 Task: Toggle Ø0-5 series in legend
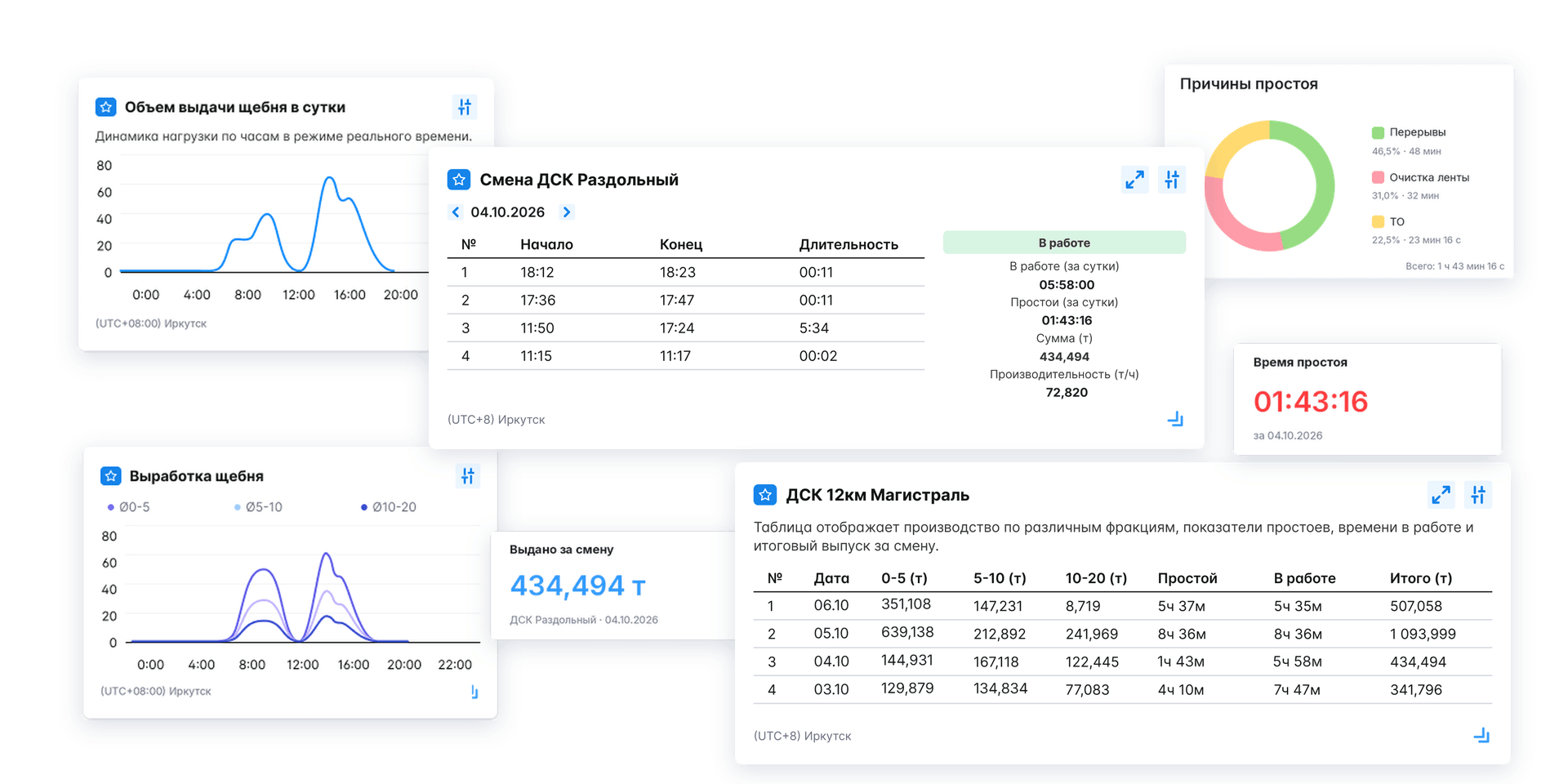[129, 507]
